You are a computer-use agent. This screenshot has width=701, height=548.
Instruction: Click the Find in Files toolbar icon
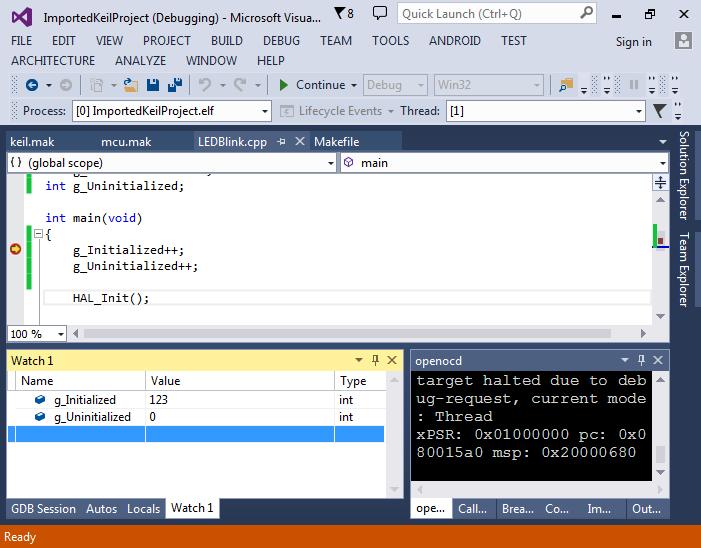(x=566, y=85)
